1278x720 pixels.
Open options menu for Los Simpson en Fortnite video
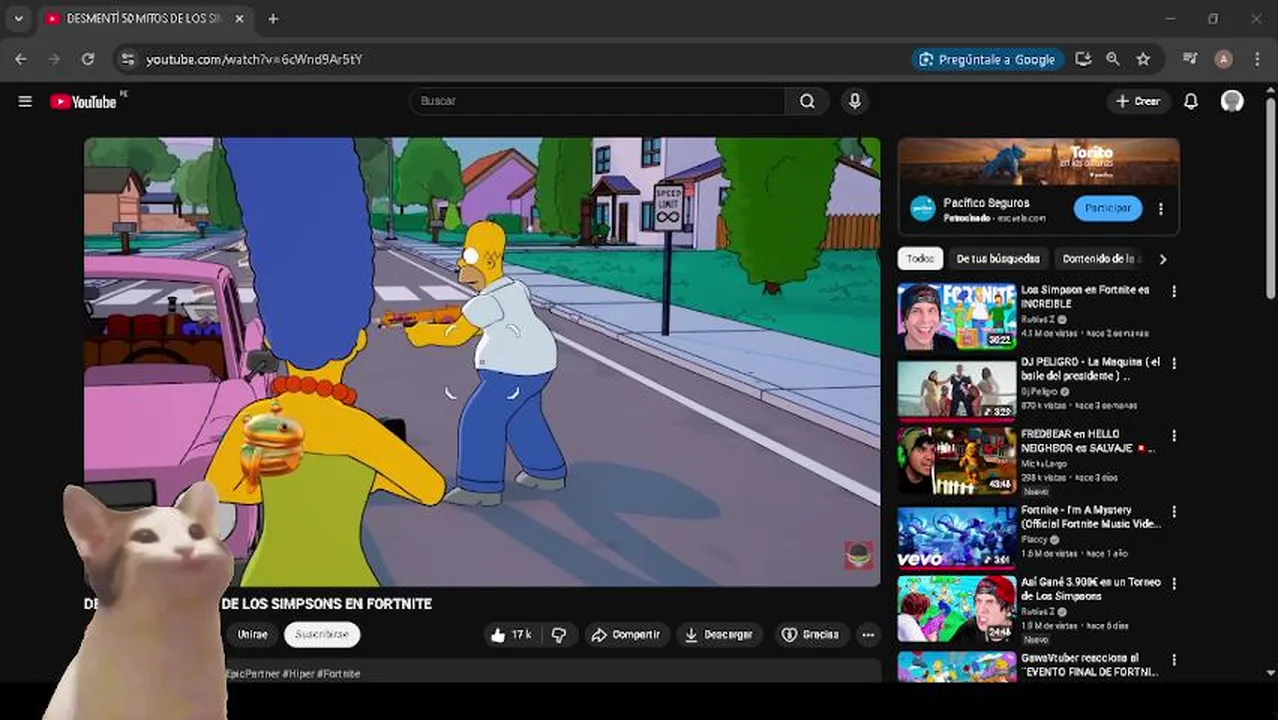click(x=1174, y=291)
